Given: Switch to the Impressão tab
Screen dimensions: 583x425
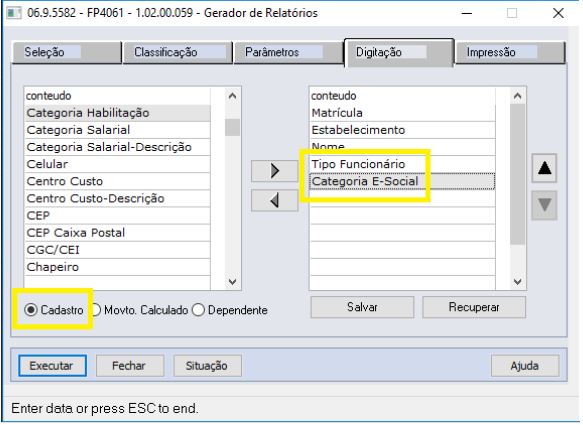Looking at the screenshot, I should click(510, 52).
